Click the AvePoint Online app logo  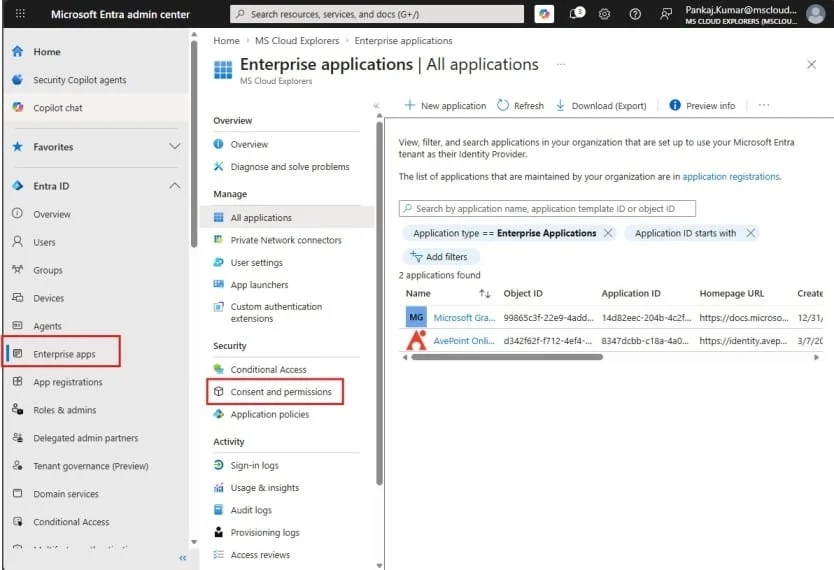(416, 340)
